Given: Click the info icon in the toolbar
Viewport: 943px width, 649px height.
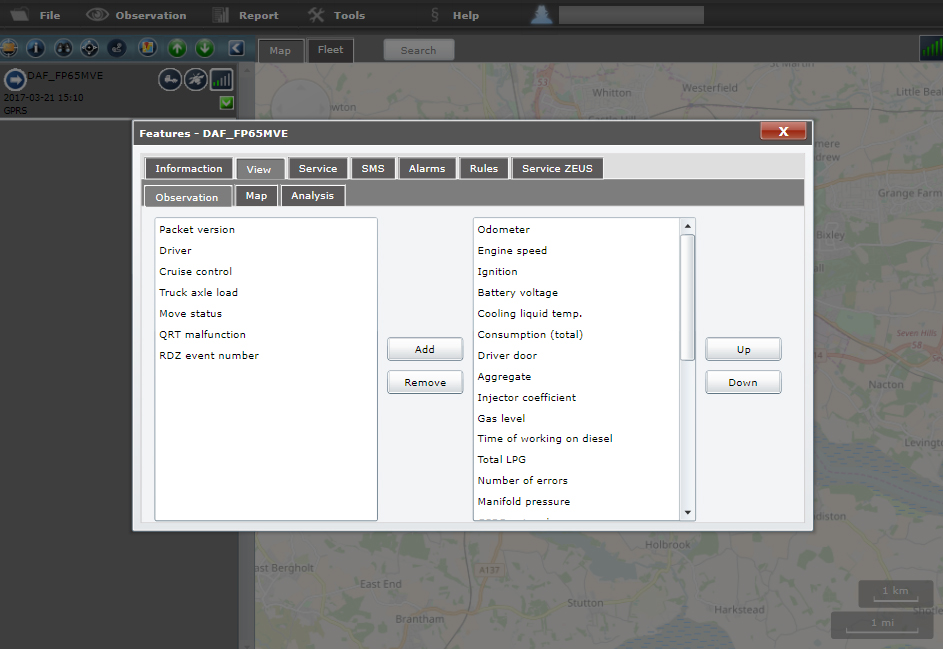Looking at the screenshot, I should pos(36,48).
